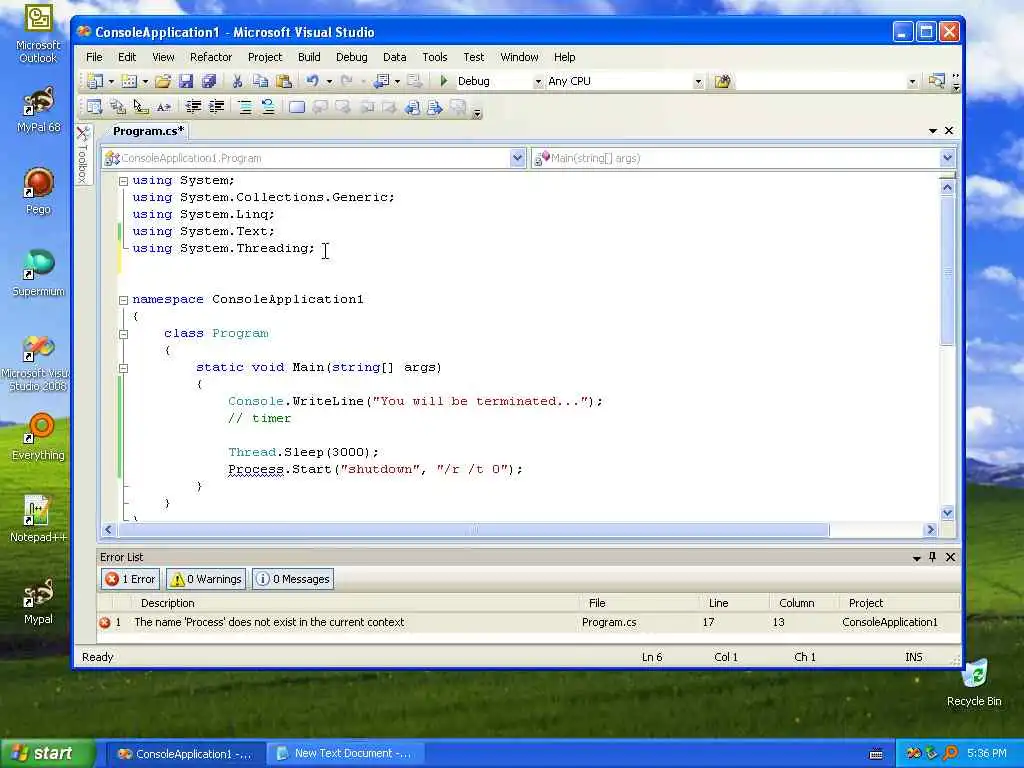Start debugging with the green play icon
Viewport: 1024px width, 768px height.
(443, 81)
